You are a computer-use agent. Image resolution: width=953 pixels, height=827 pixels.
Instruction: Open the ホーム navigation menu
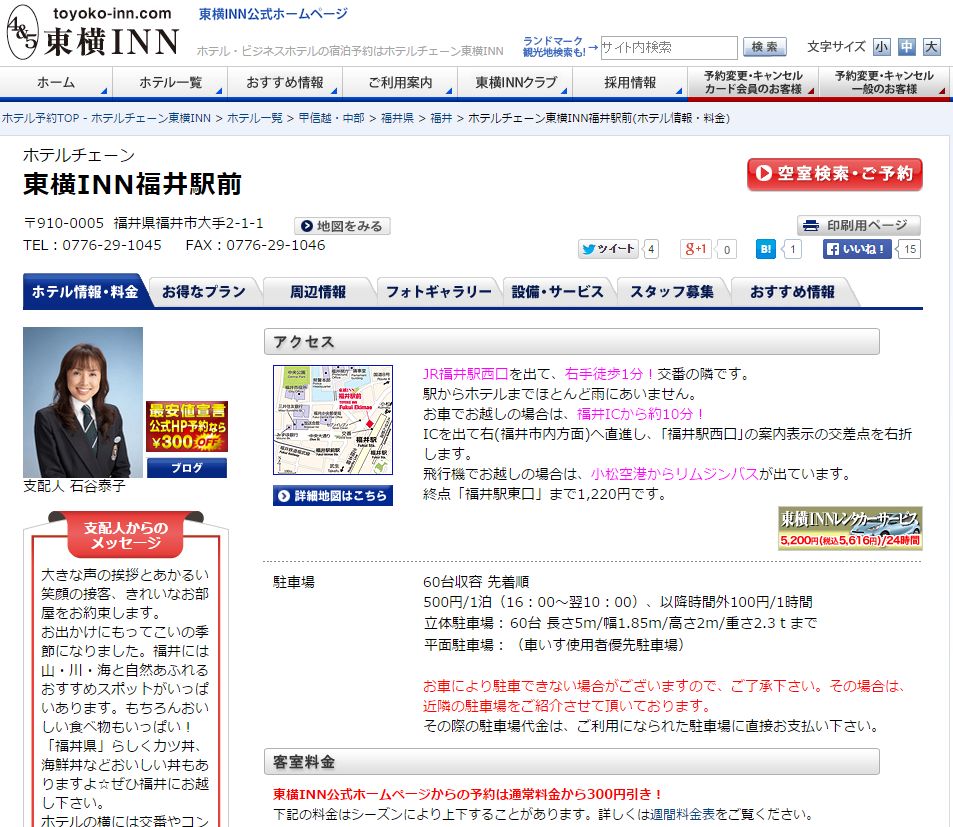point(56,83)
